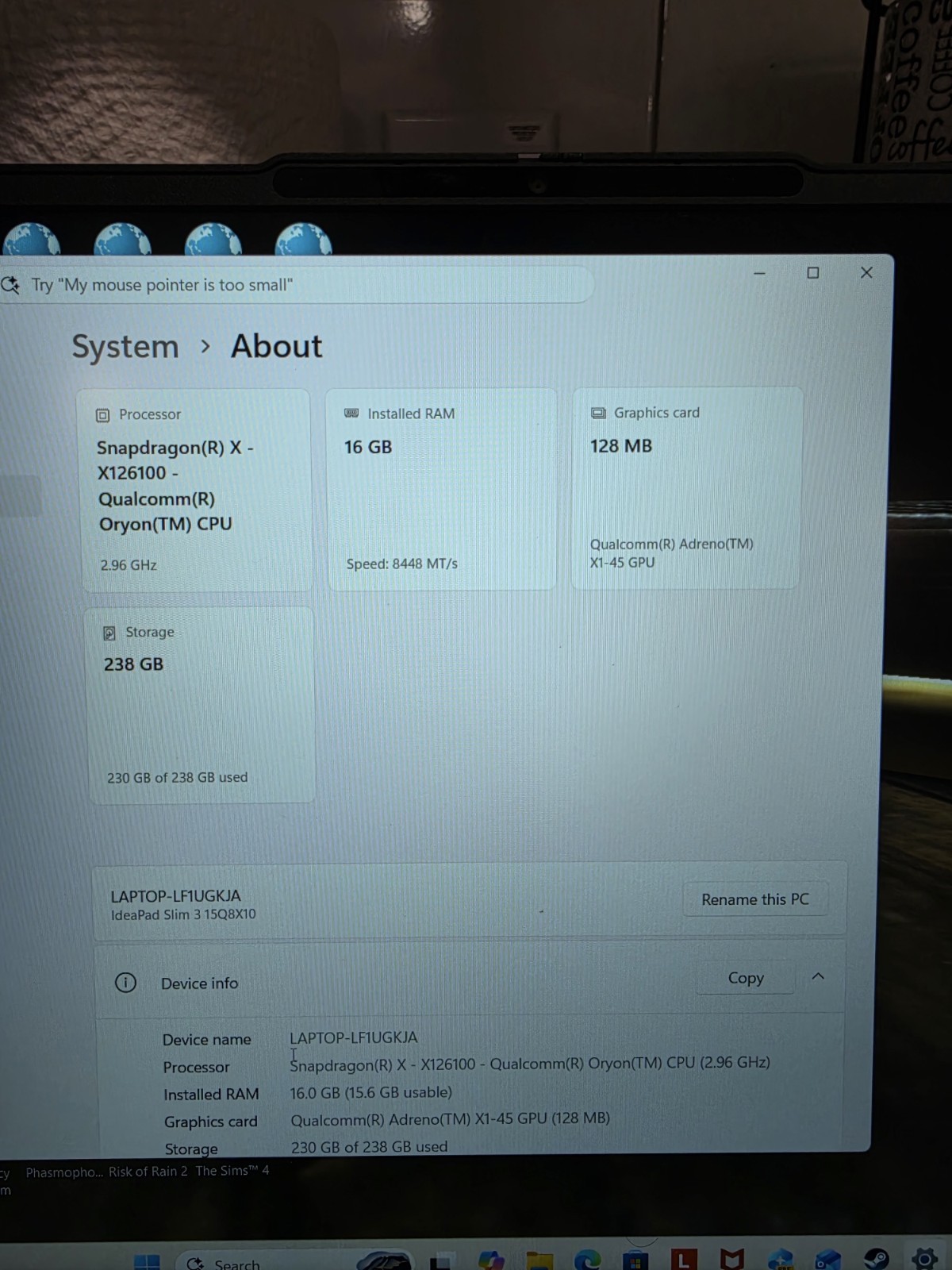Image resolution: width=952 pixels, height=1270 pixels.
Task: Close the Settings window
Action: 866,273
